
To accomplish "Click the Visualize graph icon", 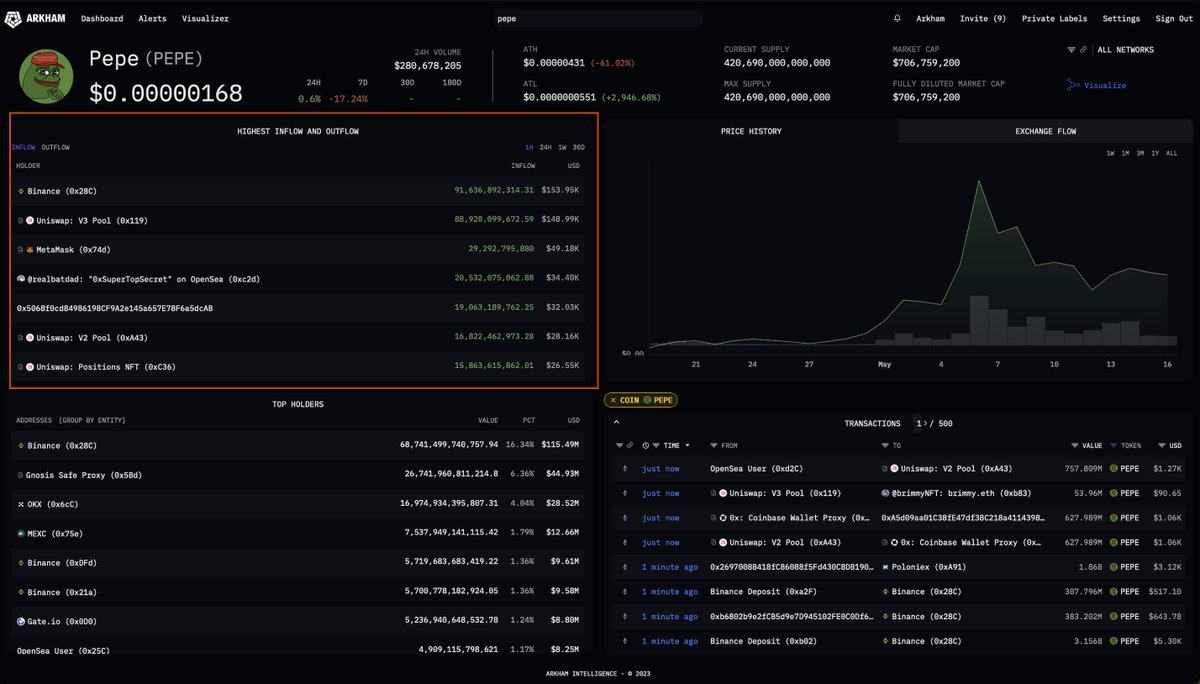I will [1072, 86].
